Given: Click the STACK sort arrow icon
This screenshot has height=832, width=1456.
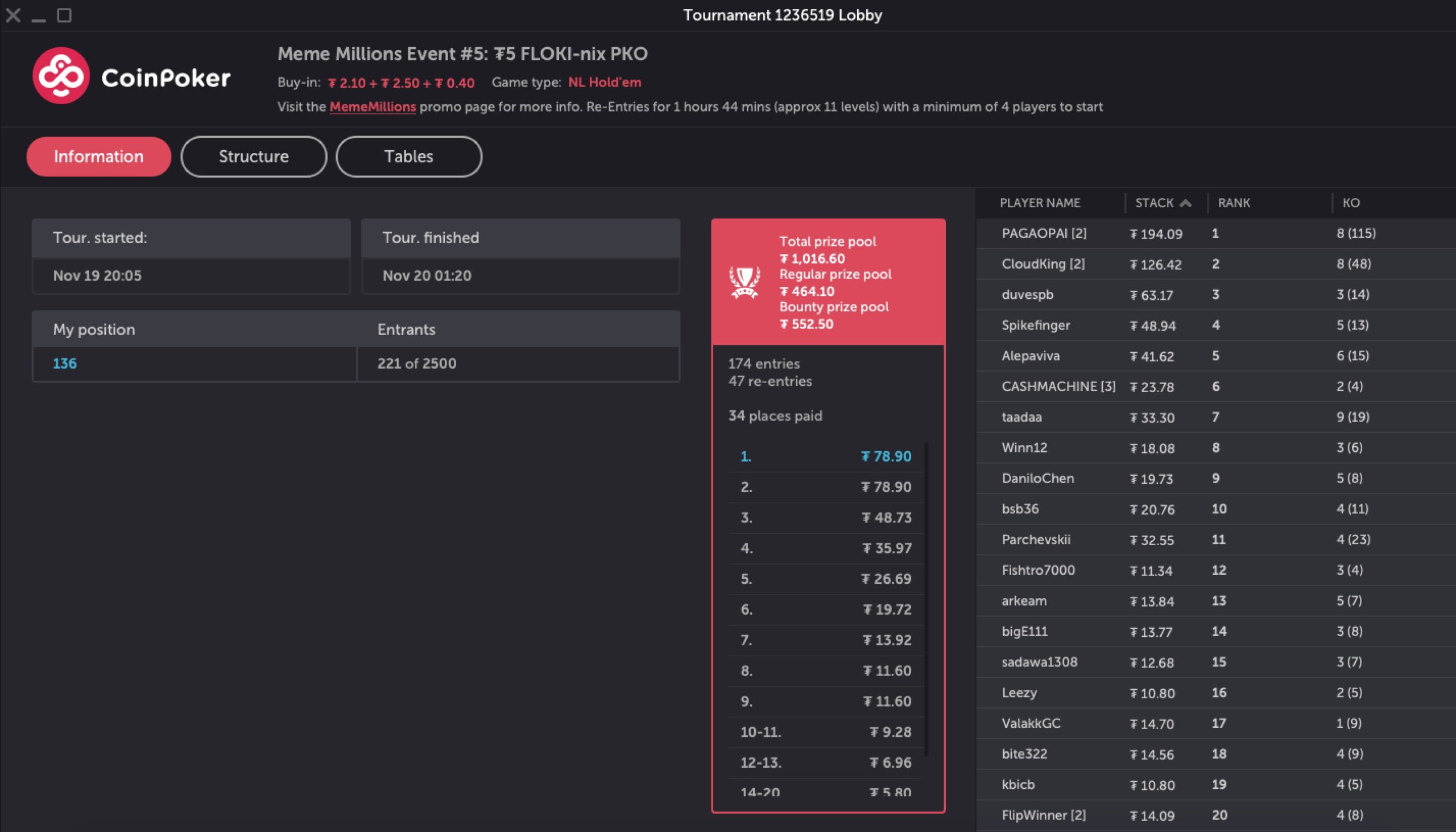Looking at the screenshot, I should (1185, 203).
